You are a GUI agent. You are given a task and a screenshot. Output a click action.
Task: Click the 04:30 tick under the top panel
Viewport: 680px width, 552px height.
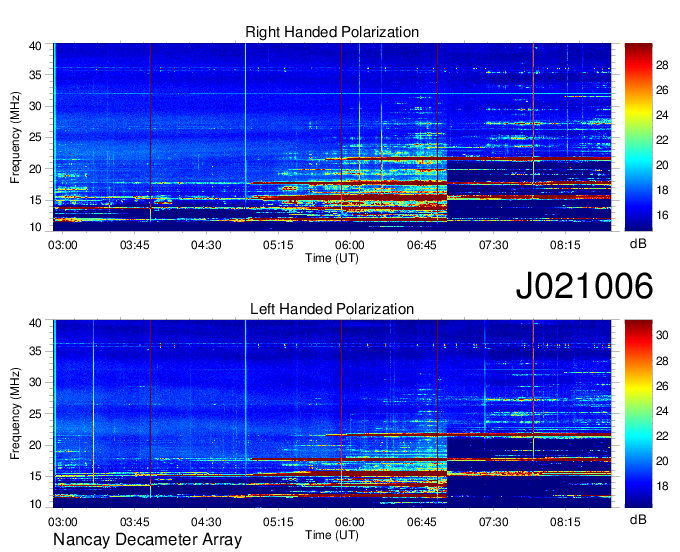click(x=206, y=245)
